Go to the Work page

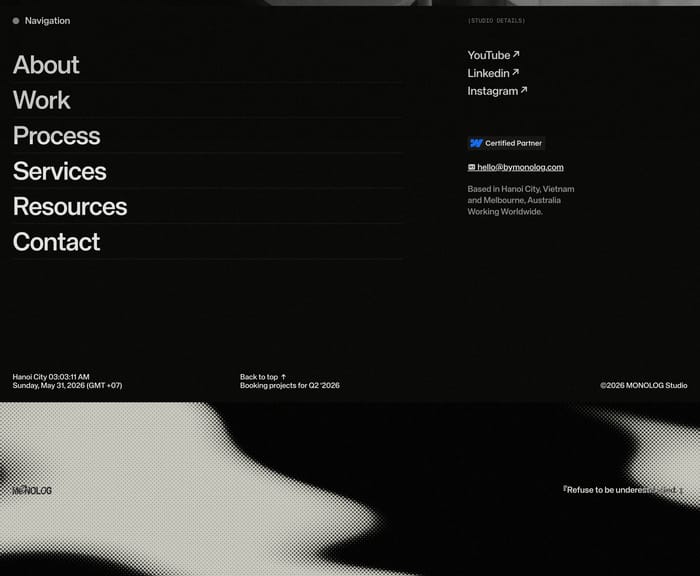(x=42, y=100)
